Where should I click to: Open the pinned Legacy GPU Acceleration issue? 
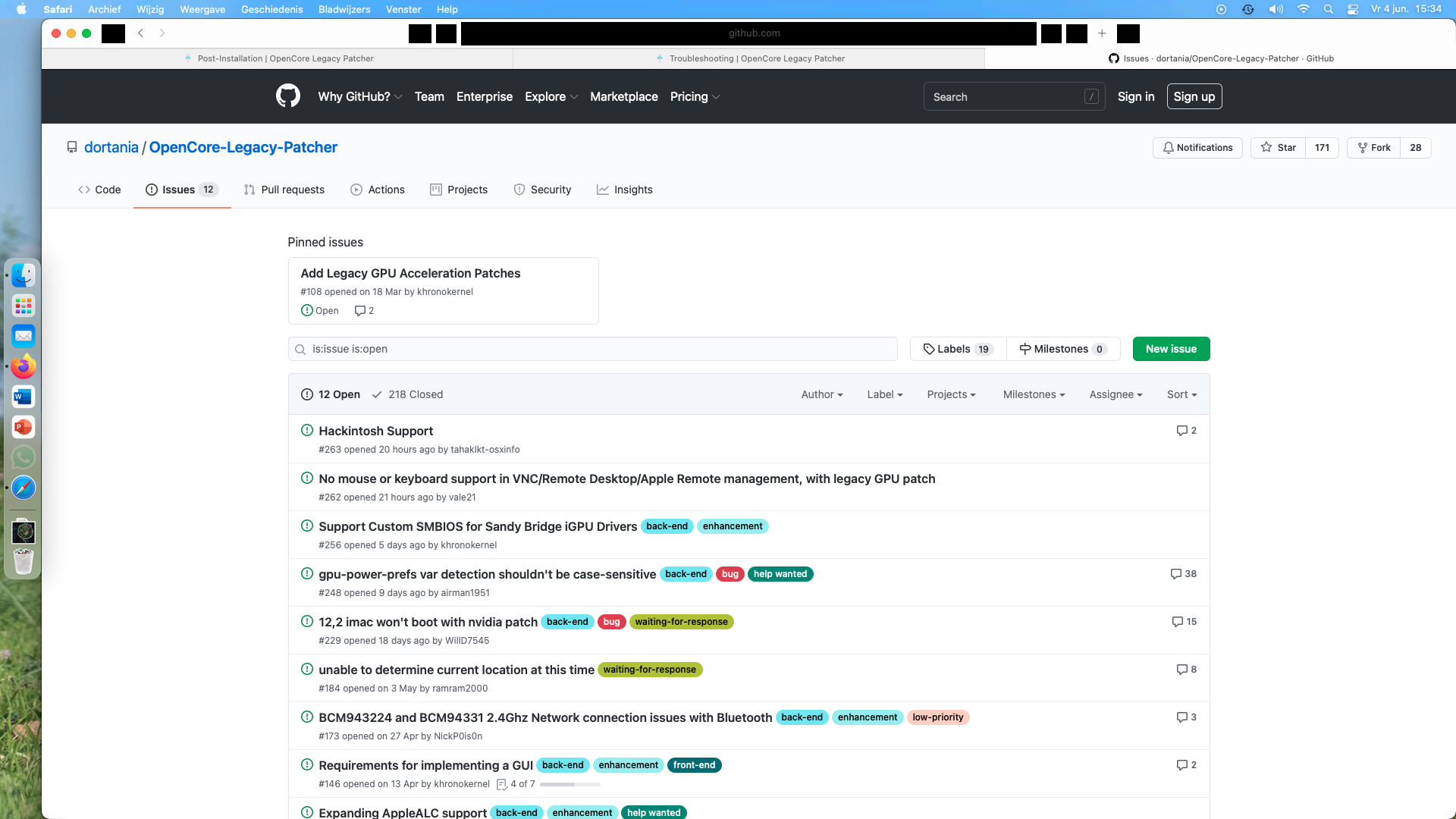410,273
